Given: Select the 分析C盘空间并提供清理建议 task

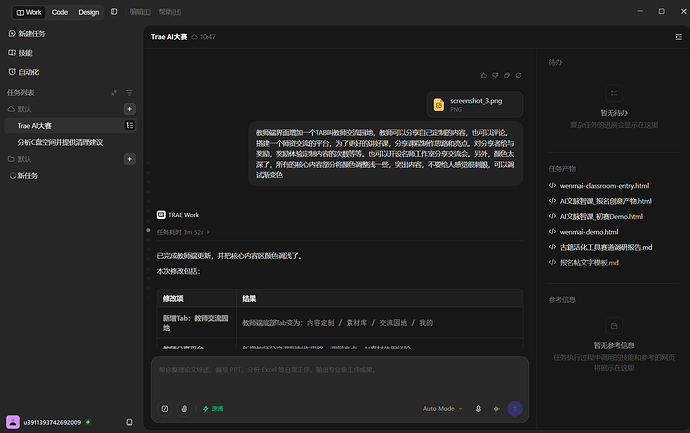Looking at the screenshot, I should tap(60, 142).
